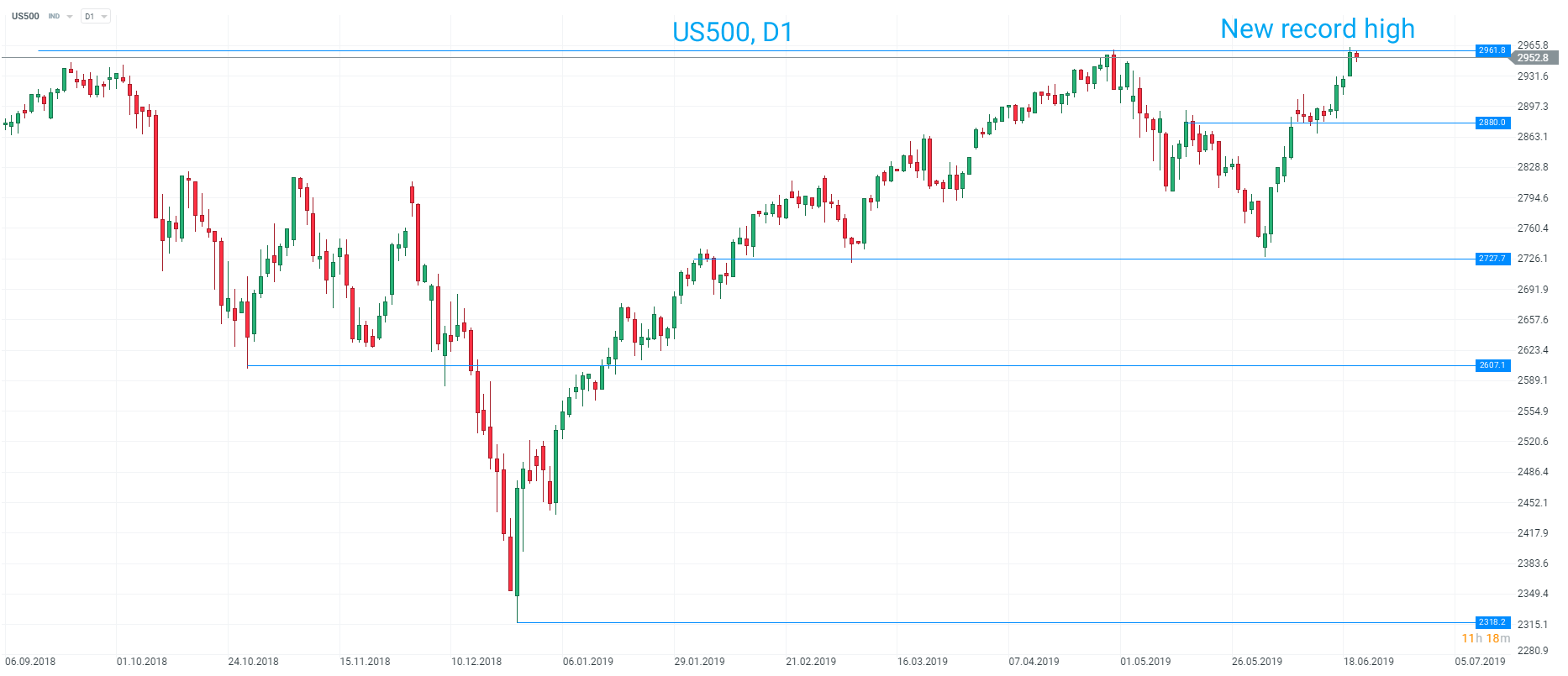Click the 2880.0 level price tag
Screen dimensions: 1568x676
pos(1492,123)
